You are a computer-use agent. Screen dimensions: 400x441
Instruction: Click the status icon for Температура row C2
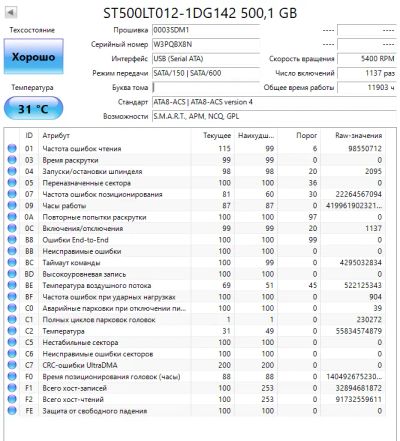click(12, 331)
